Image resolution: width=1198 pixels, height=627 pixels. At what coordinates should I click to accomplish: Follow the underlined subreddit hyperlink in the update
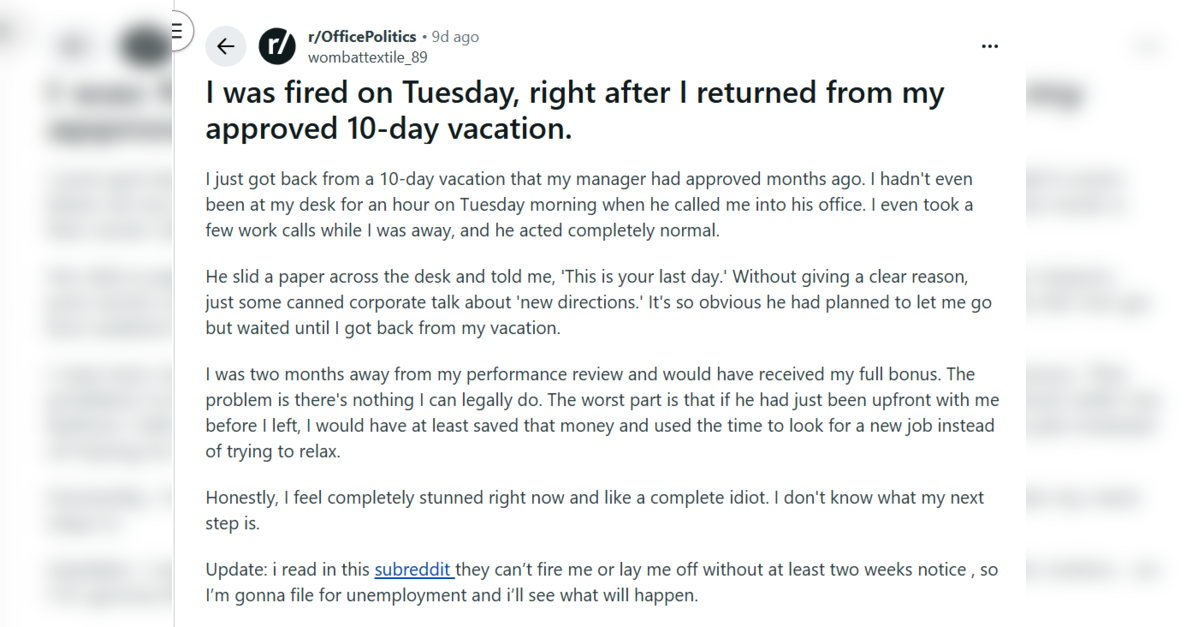414,569
